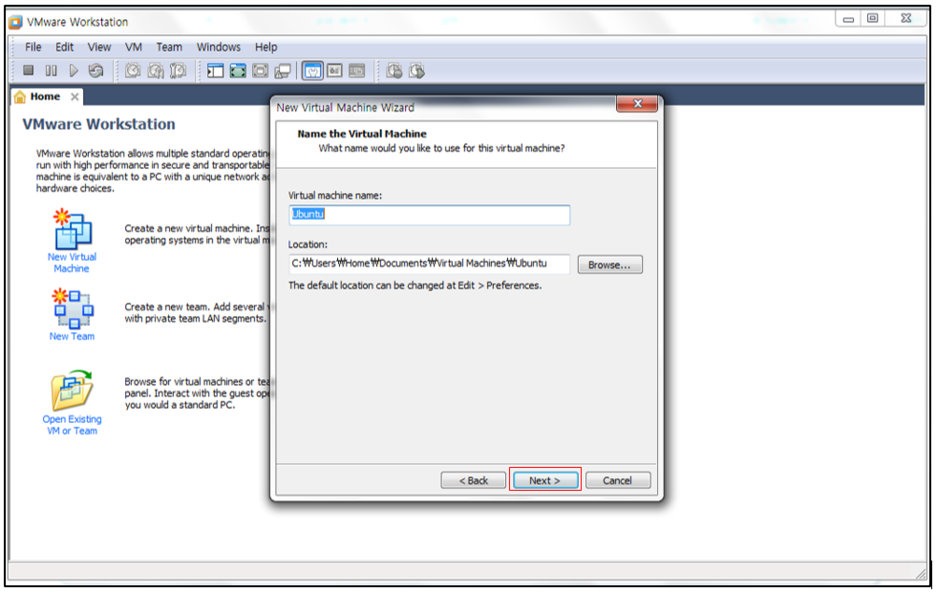This screenshot has width=936, height=592.
Task: Select the highlighted Summary view toolbar icon
Action: click(312, 71)
